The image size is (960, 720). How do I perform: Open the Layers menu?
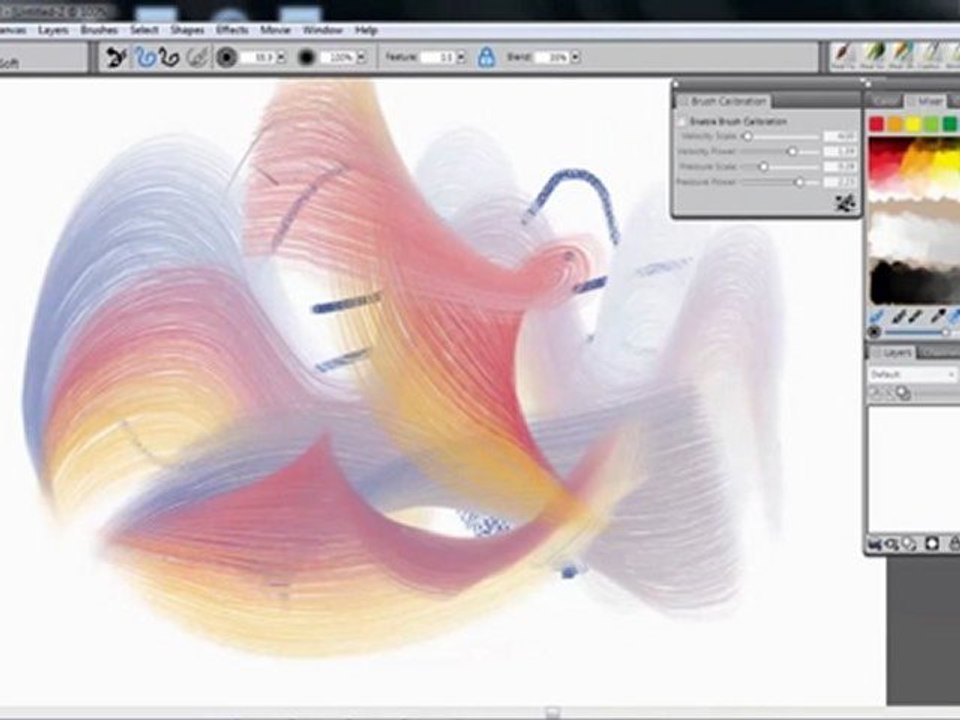[53, 30]
